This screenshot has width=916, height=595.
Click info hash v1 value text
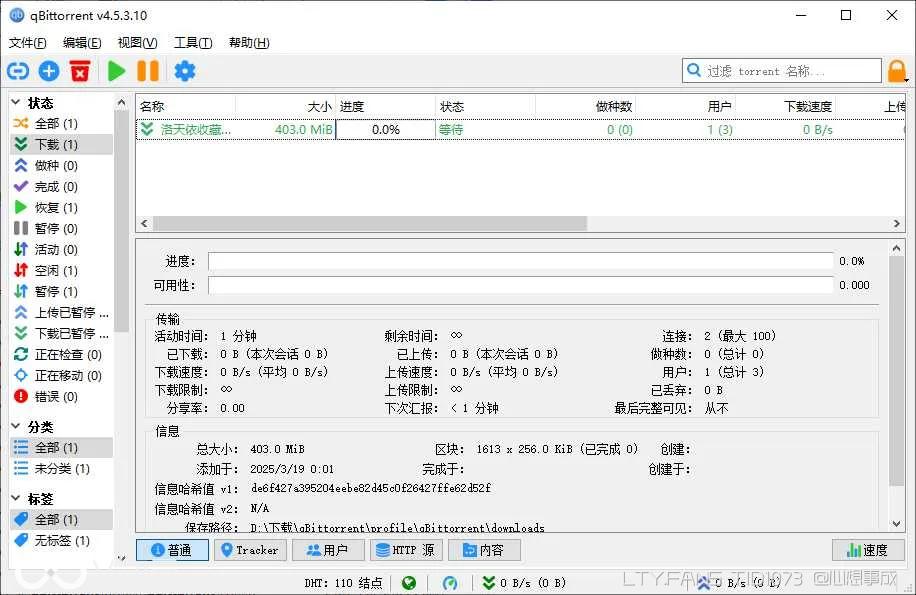371,488
